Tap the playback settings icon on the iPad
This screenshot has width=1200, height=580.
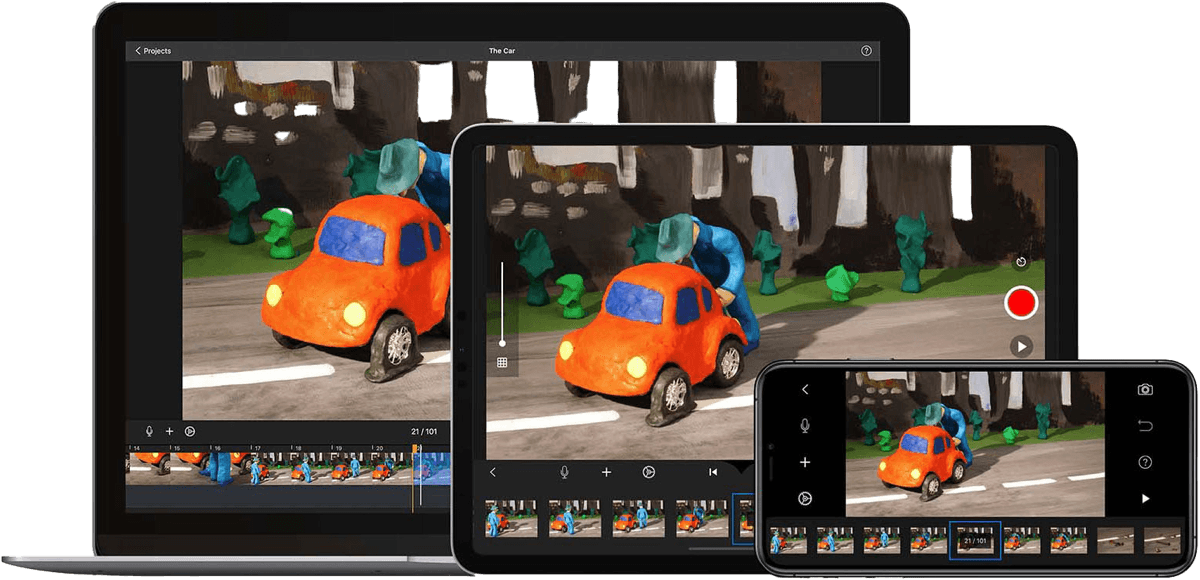tap(648, 472)
